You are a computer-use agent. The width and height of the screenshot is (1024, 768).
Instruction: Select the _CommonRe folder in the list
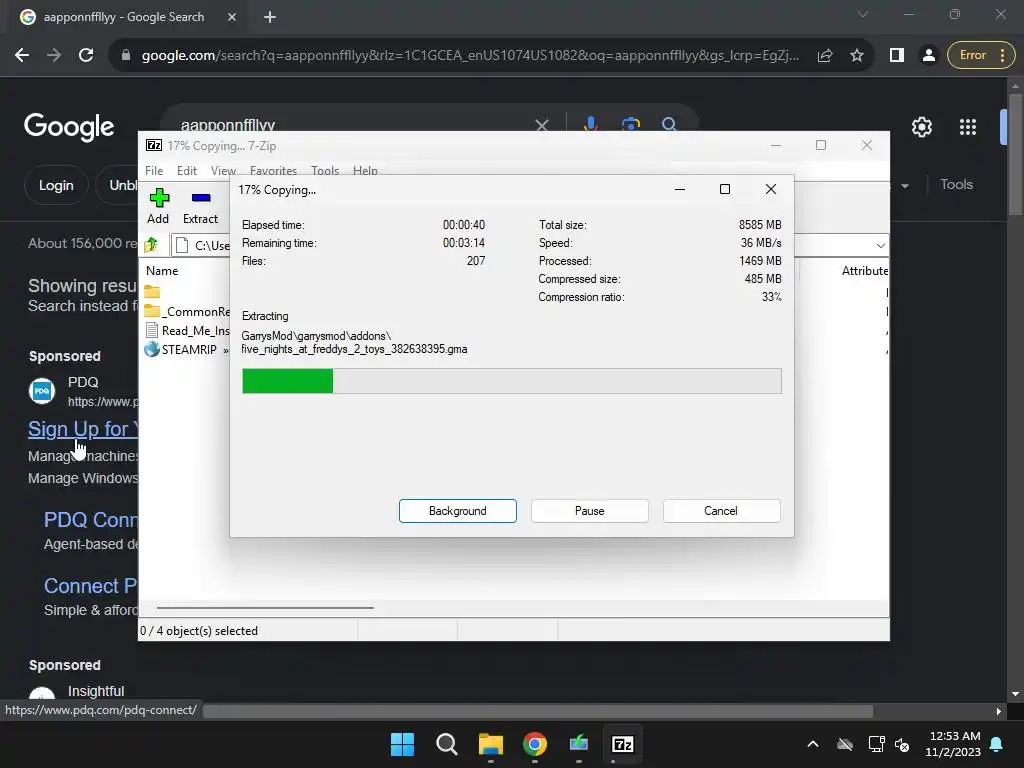(187, 311)
